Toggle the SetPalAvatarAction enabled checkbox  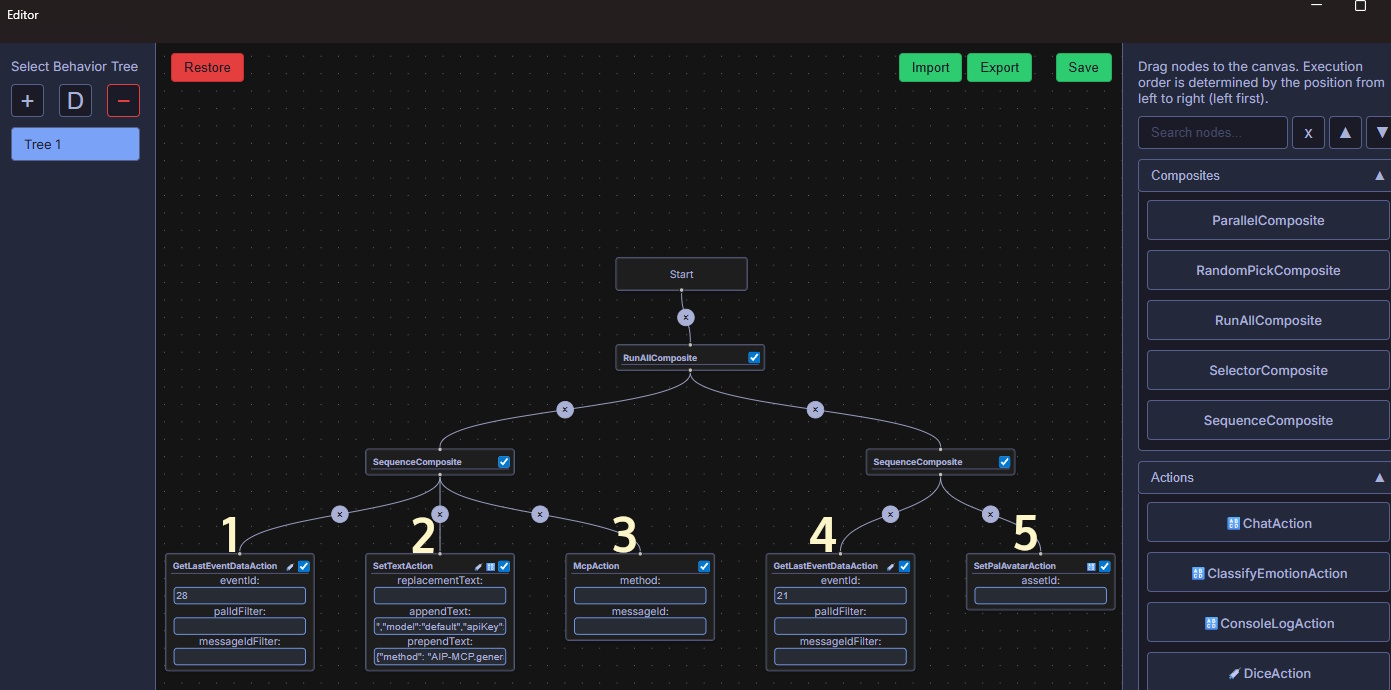[1104, 566]
